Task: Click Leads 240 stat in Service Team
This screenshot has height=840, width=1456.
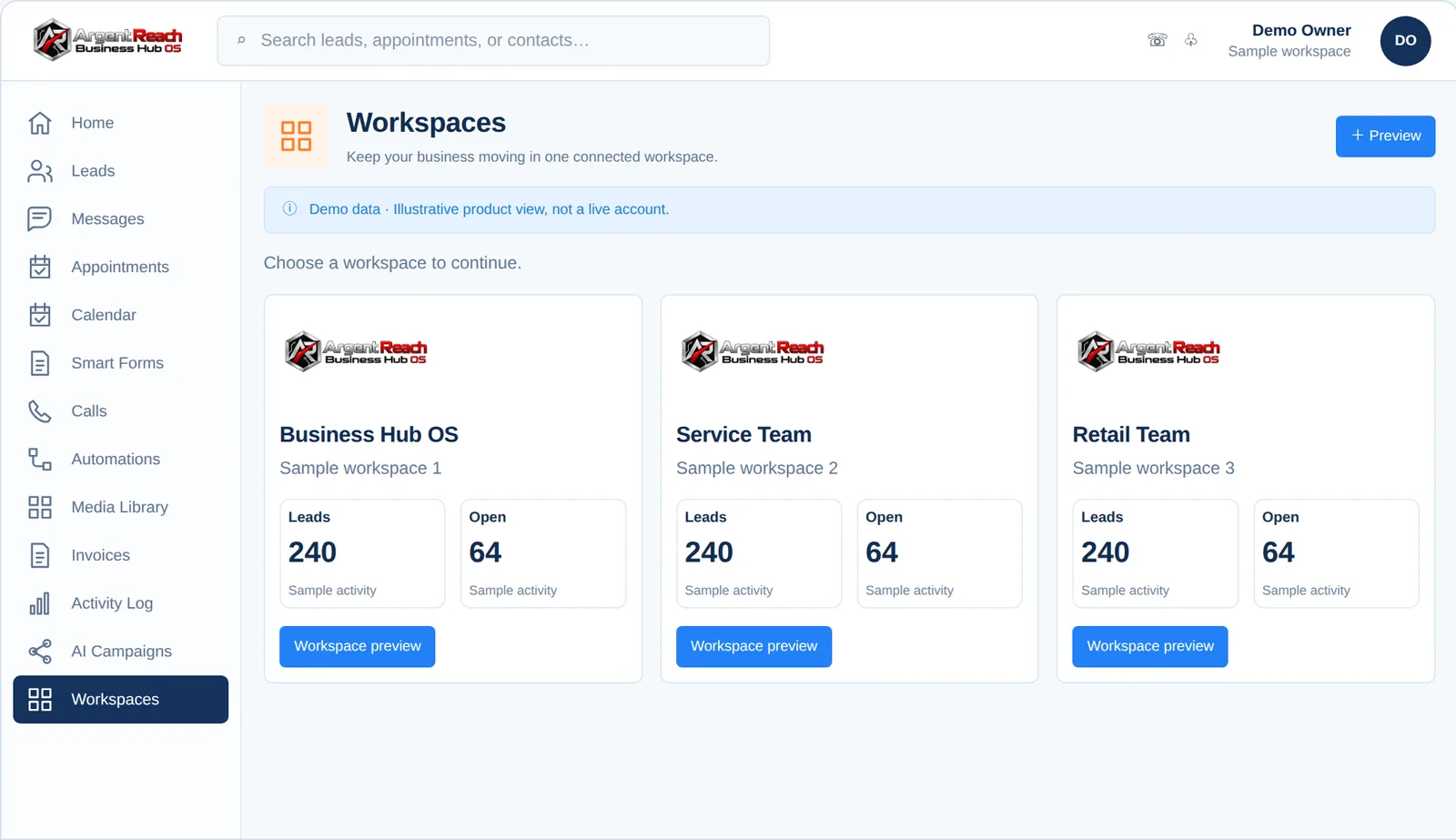Action: [759, 553]
